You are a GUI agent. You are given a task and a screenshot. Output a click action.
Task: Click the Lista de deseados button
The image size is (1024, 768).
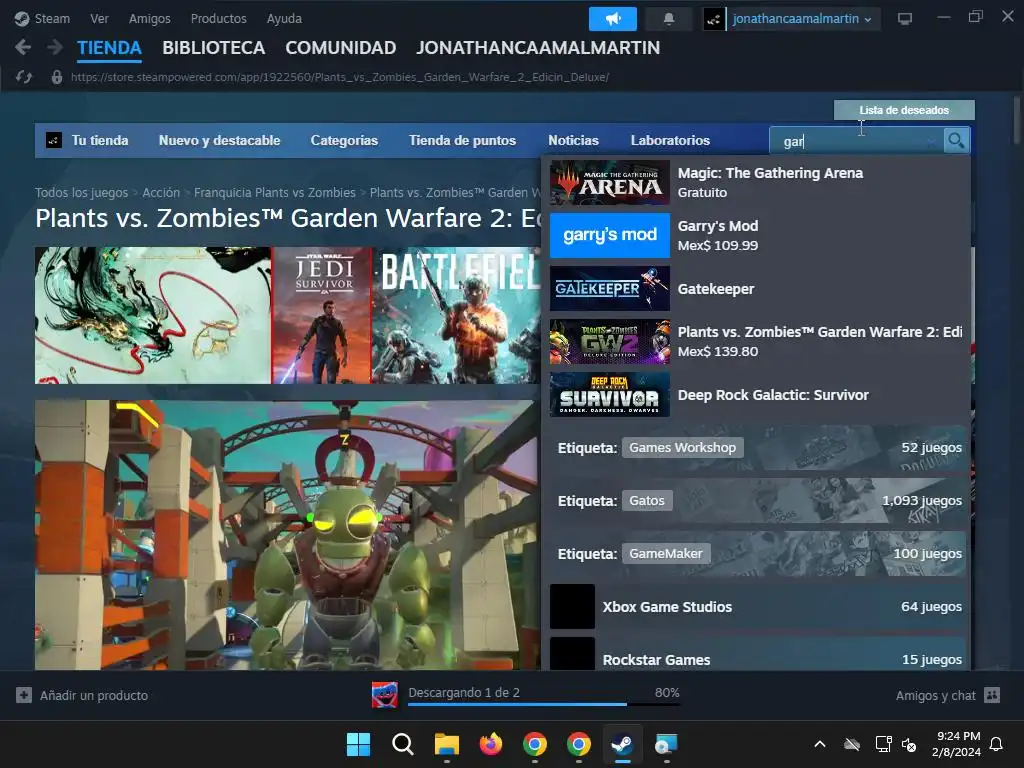(x=904, y=110)
